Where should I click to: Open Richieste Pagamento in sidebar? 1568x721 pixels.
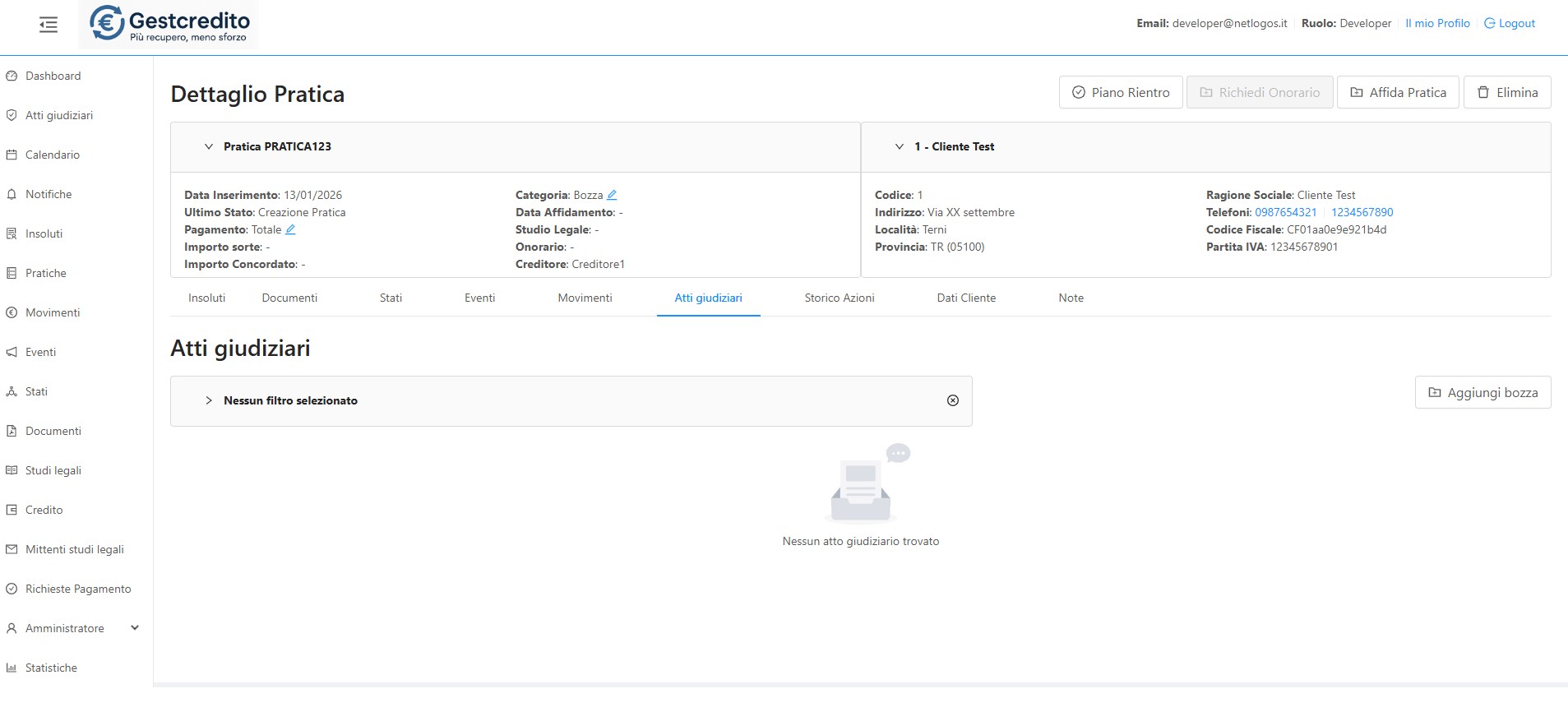click(x=78, y=589)
